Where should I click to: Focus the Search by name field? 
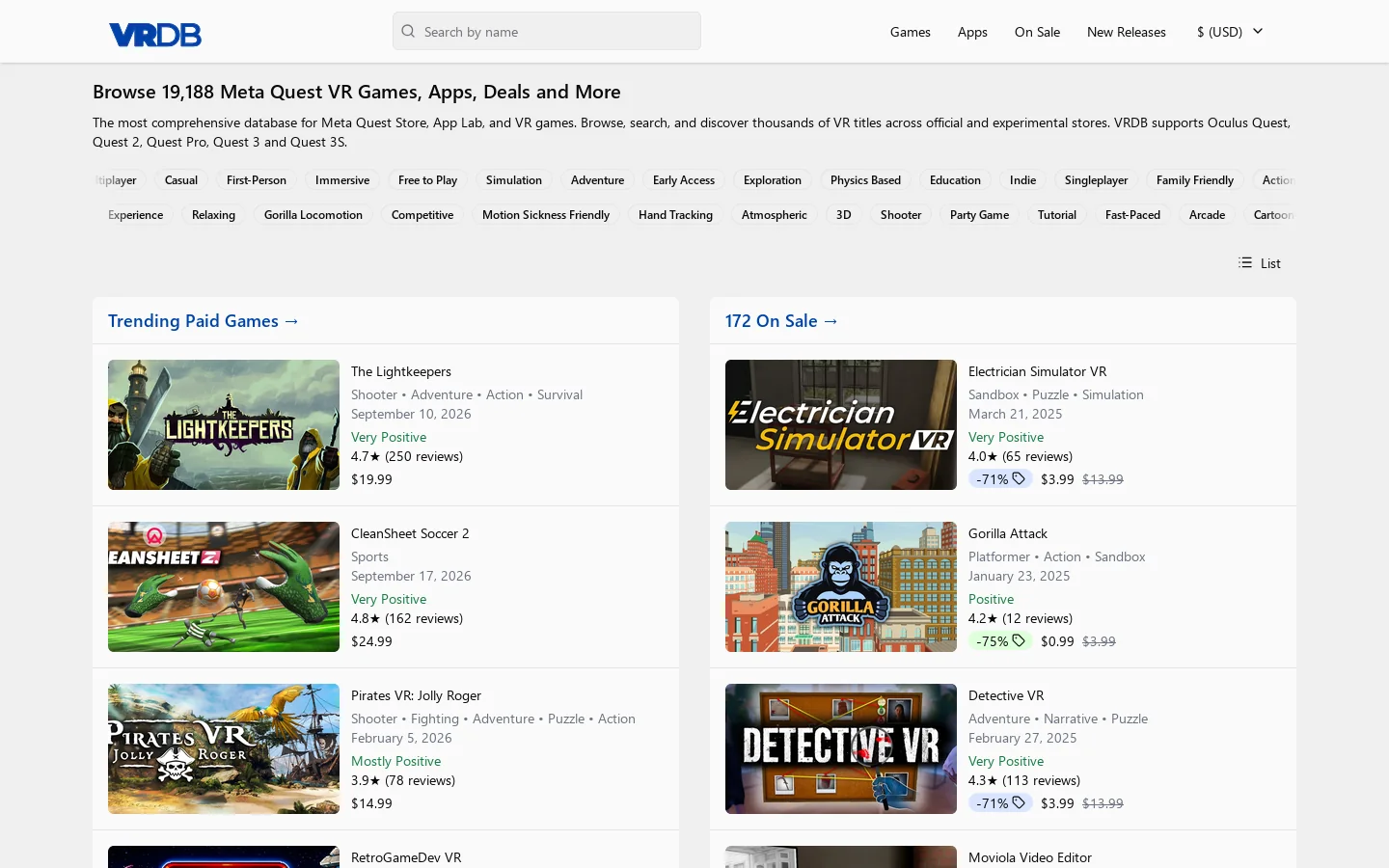[x=547, y=31]
